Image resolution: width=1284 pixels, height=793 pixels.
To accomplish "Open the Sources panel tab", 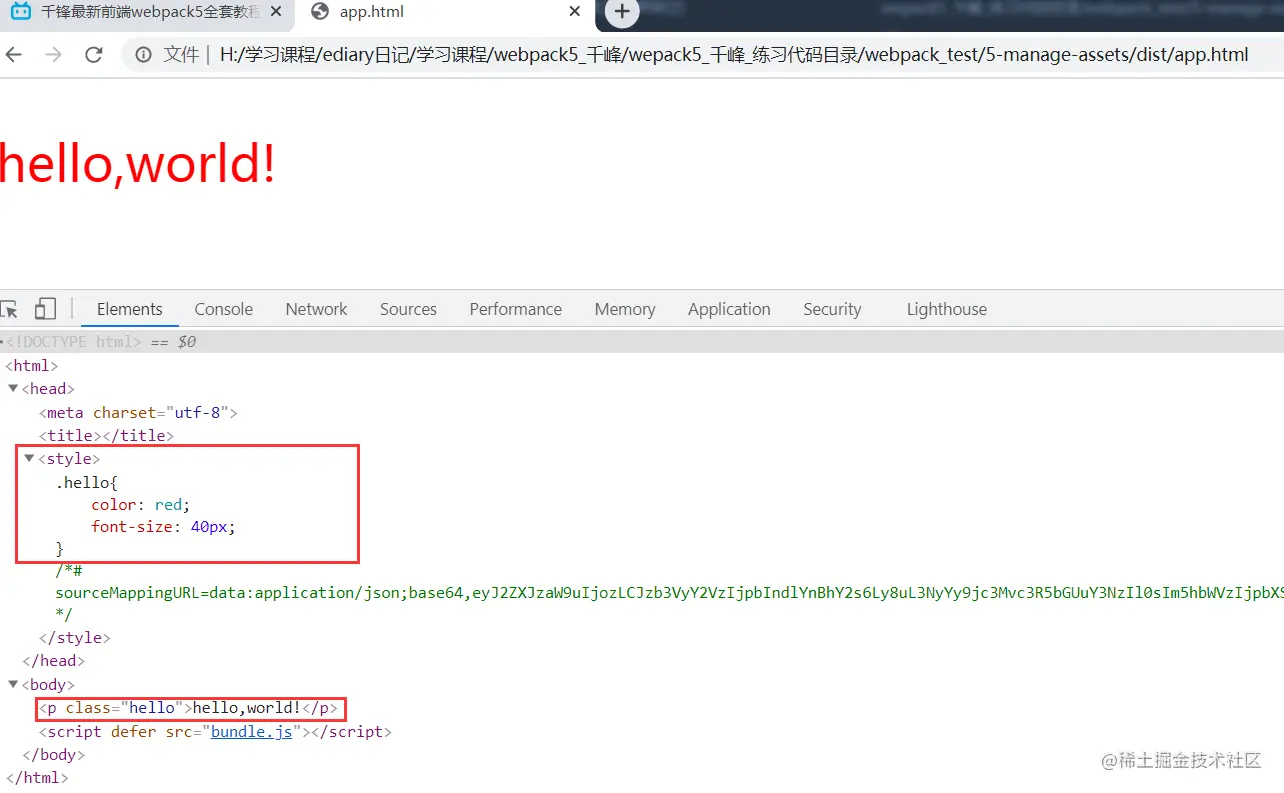I will (408, 309).
